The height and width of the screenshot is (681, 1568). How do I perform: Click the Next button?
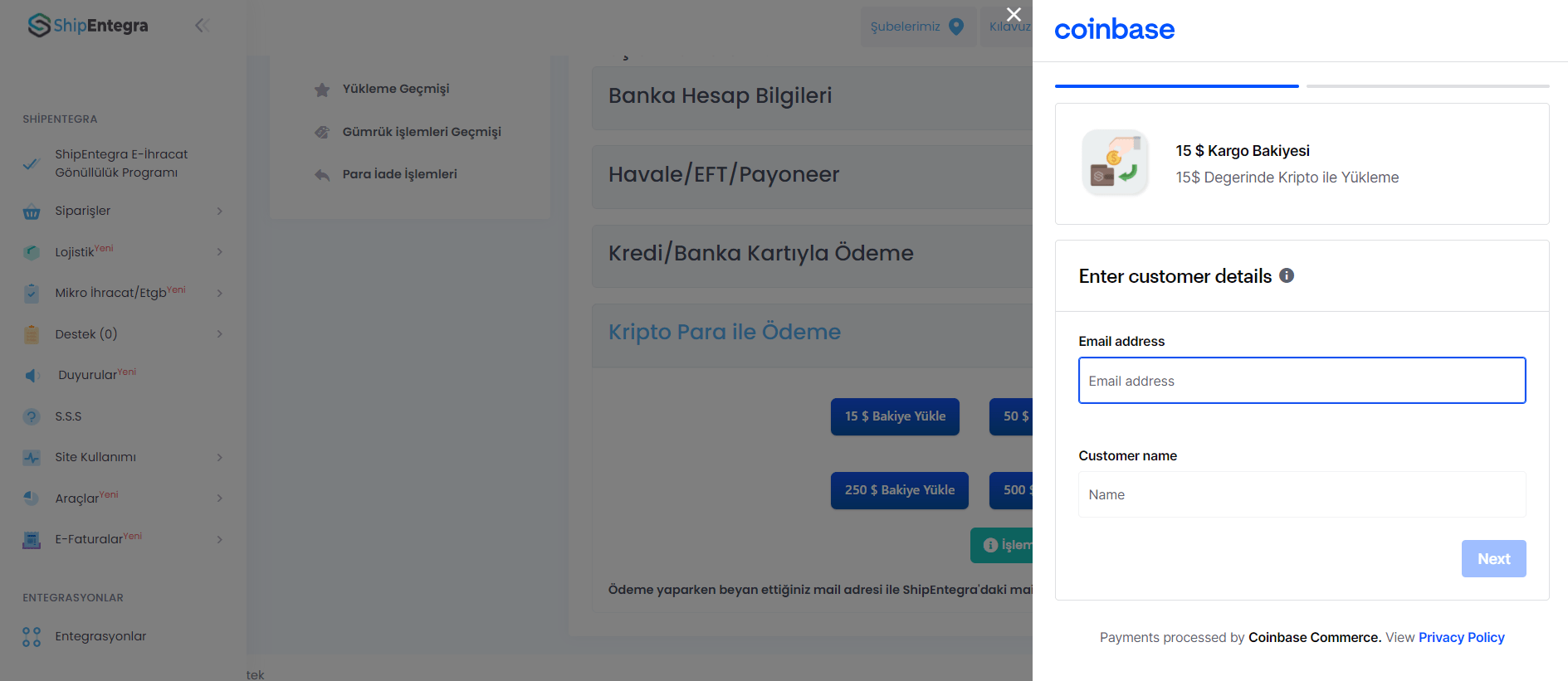coord(1493,559)
